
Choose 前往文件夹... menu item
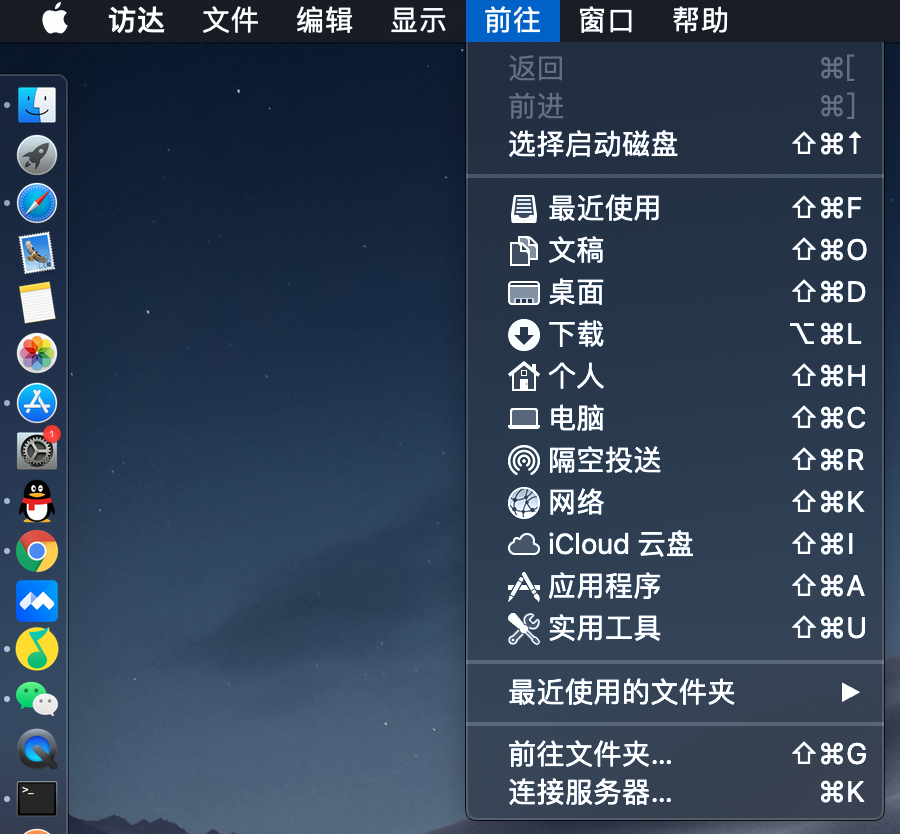coord(675,754)
